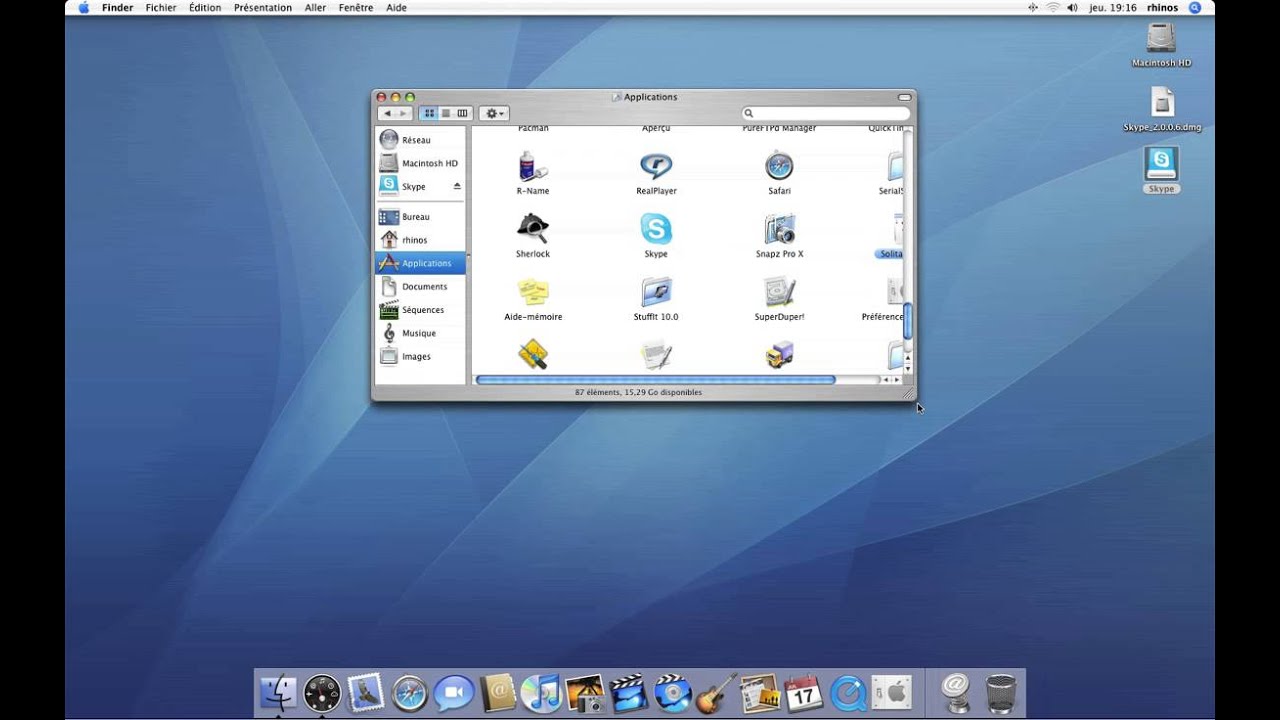Screen dimensions: 1280x720
Task: Switch Finder to list view
Action: [446, 113]
